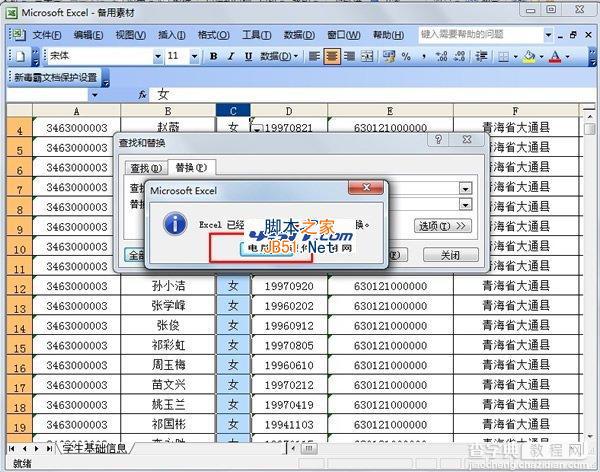The height and width of the screenshot is (472, 600).
Task: Open the help question box dropdown arrow
Action: tap(548, 35)
